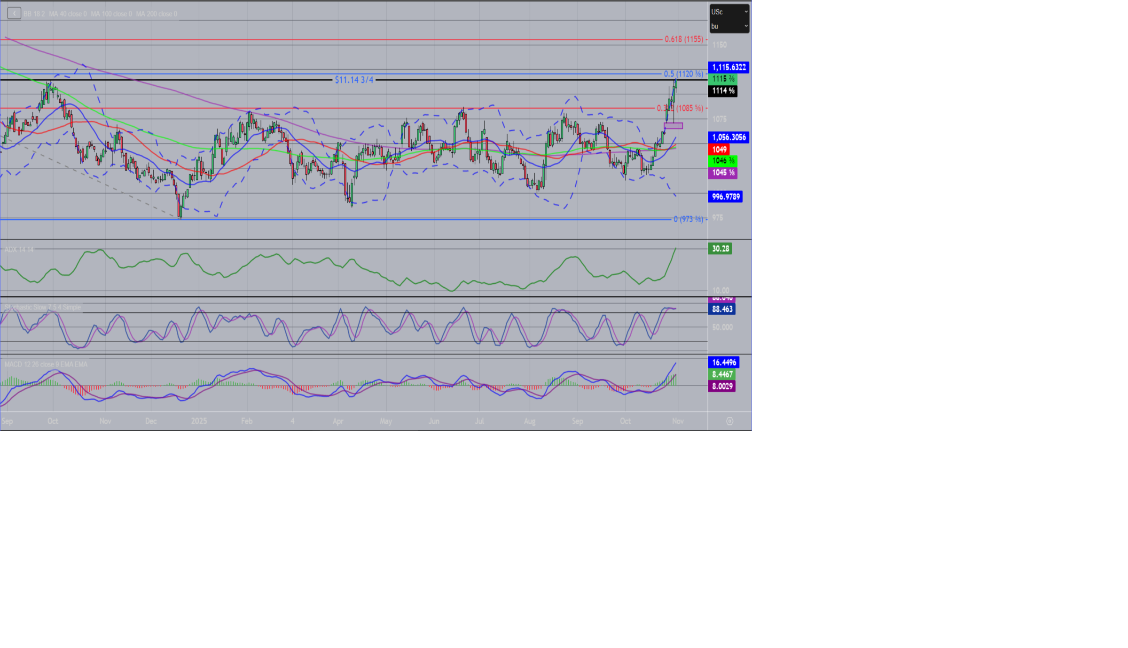This screenshot has height=648, width=1128.
Task: Click the 996.9789 lower band price tag
Action: tap(725, 197)
